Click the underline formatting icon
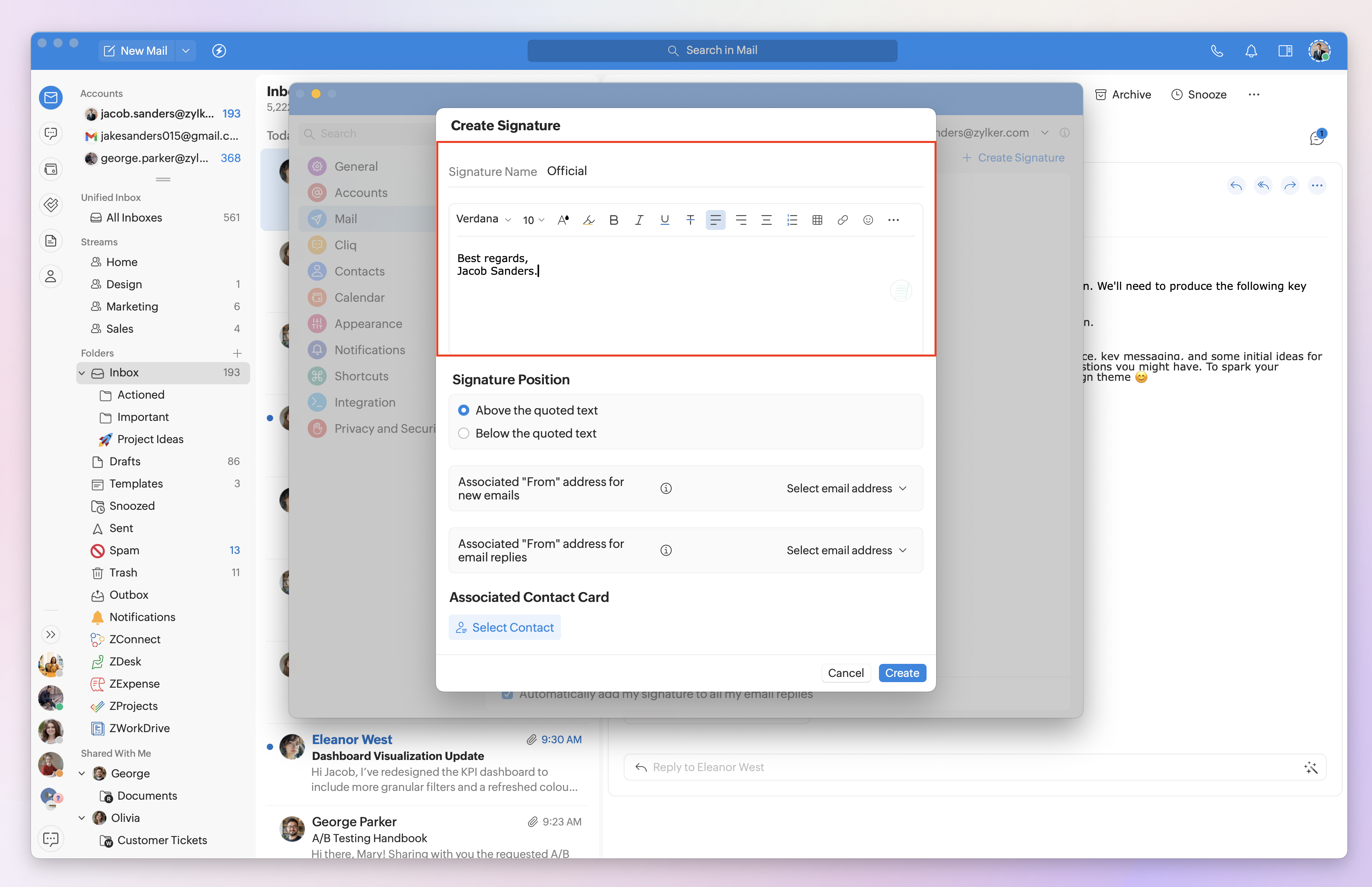This screenshot has height=887, width=1372. [665, 220]
